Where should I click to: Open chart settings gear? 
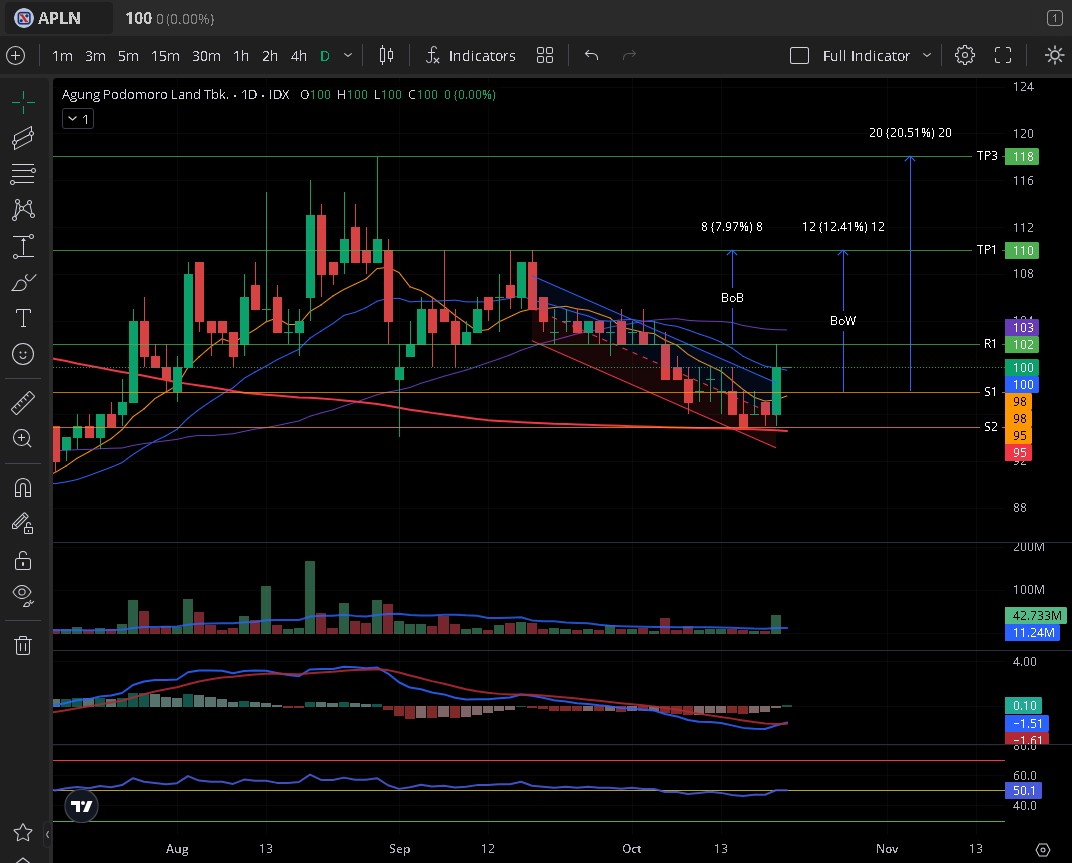pos(964,56)
